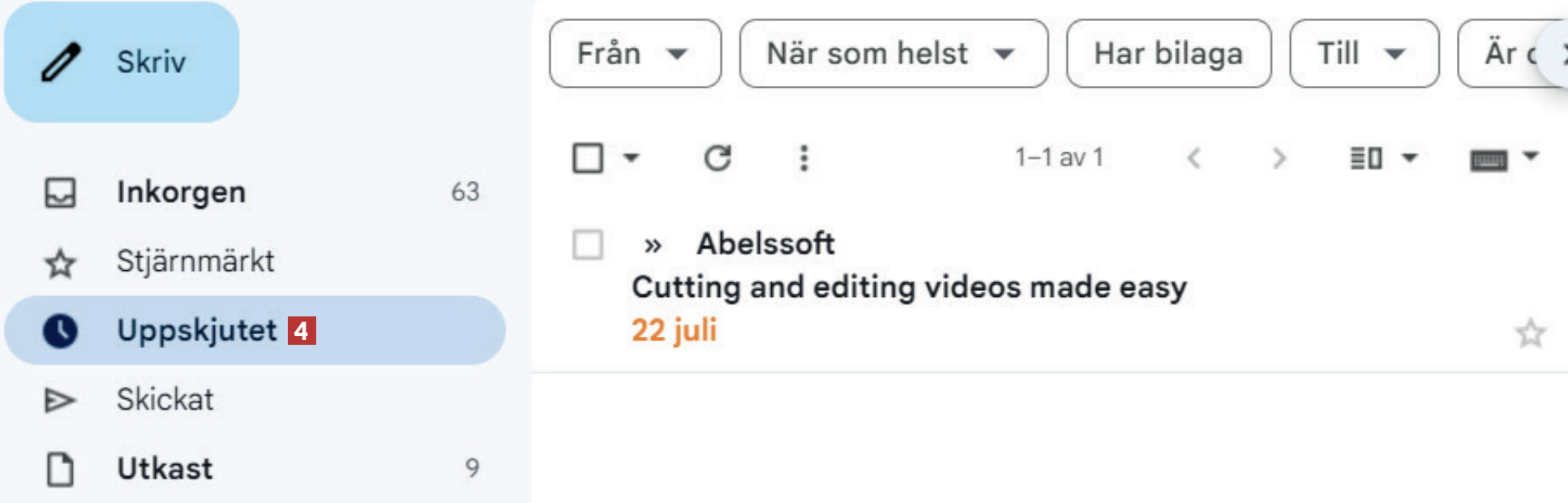
Task: Open the Inkorgen folder
Action: tap(181, 192)
